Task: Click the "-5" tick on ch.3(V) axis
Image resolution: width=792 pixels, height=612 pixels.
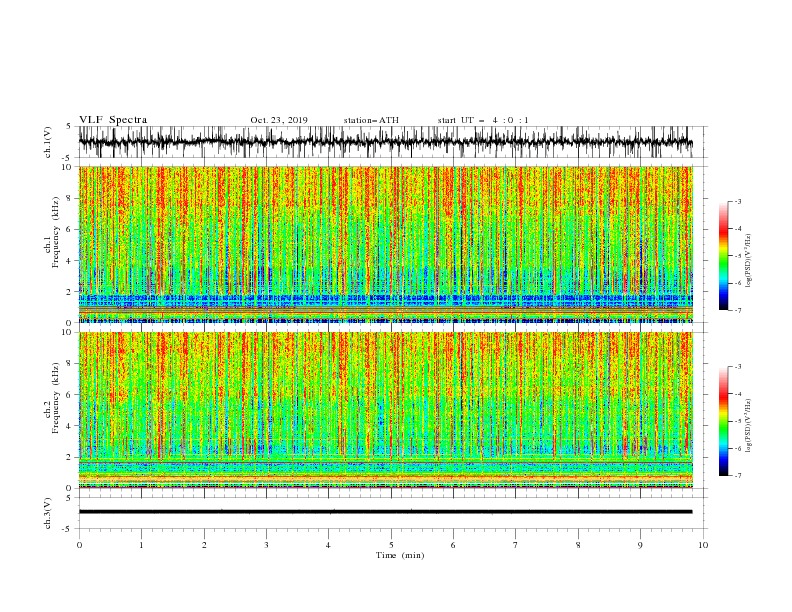Action: point(68,529)
